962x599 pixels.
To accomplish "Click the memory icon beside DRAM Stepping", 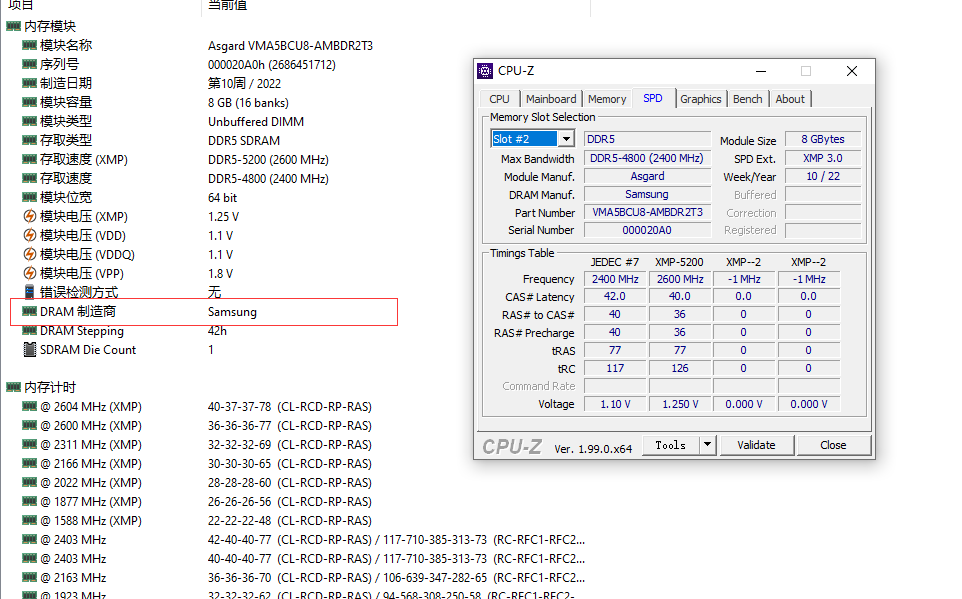I will point(29,330).
